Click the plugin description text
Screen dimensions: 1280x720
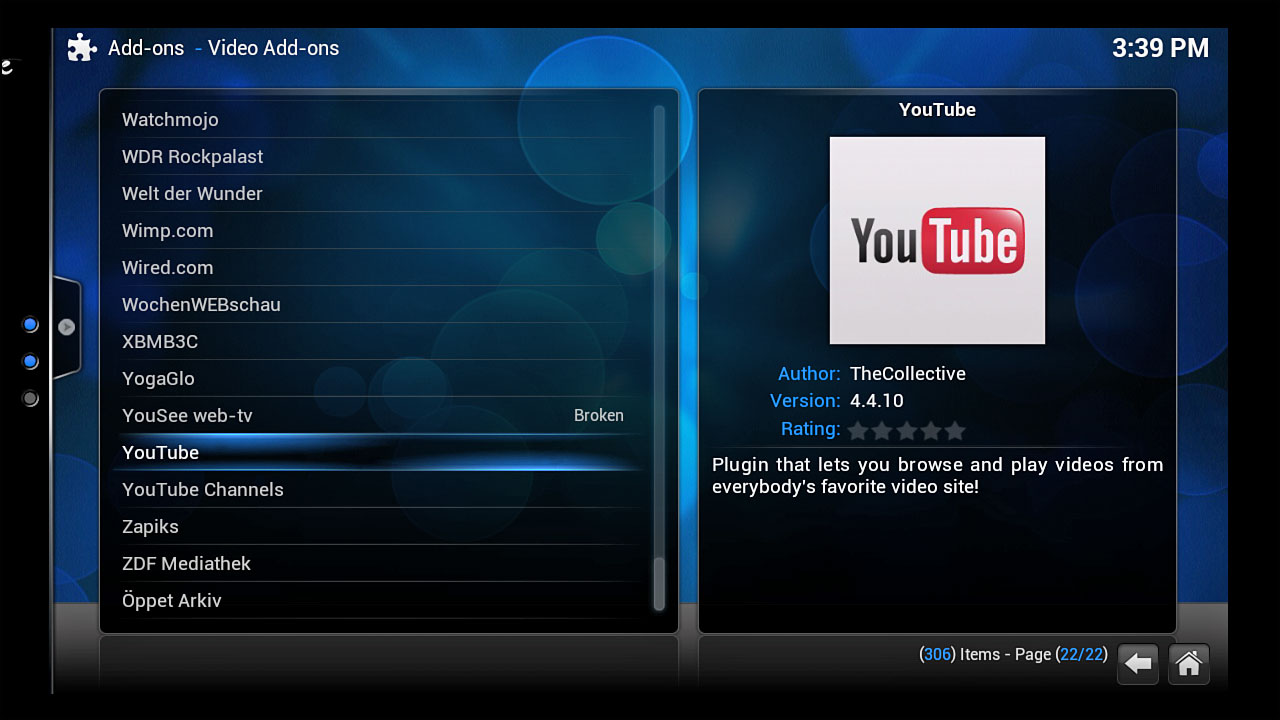coord(937,475)
